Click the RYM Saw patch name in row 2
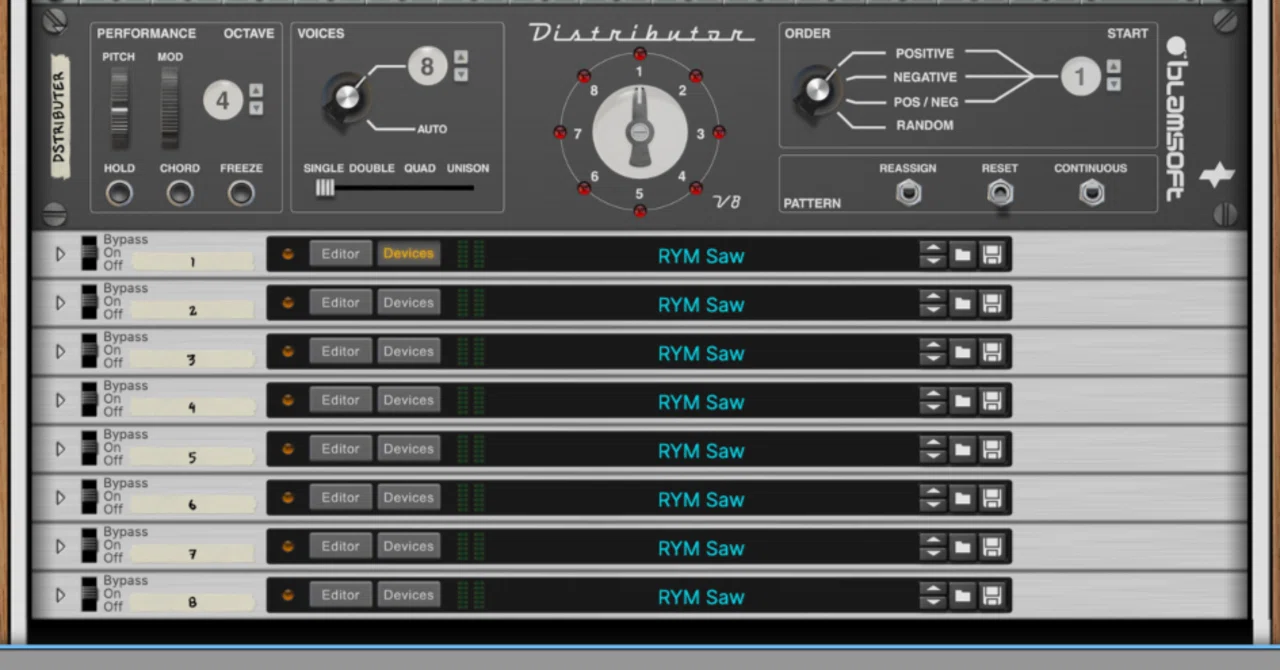1280x670 pixels. coord(701,305)
